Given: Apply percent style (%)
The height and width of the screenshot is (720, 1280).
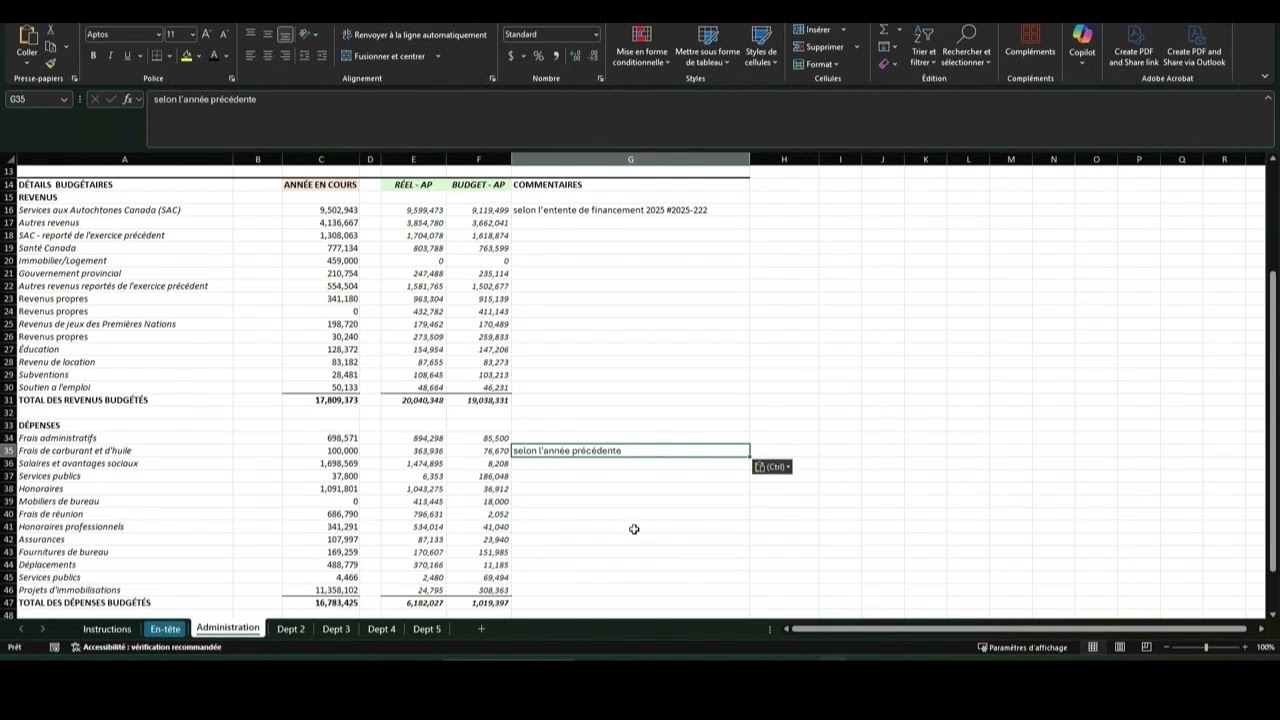Looking at the screenshot, I should [539, 56].
